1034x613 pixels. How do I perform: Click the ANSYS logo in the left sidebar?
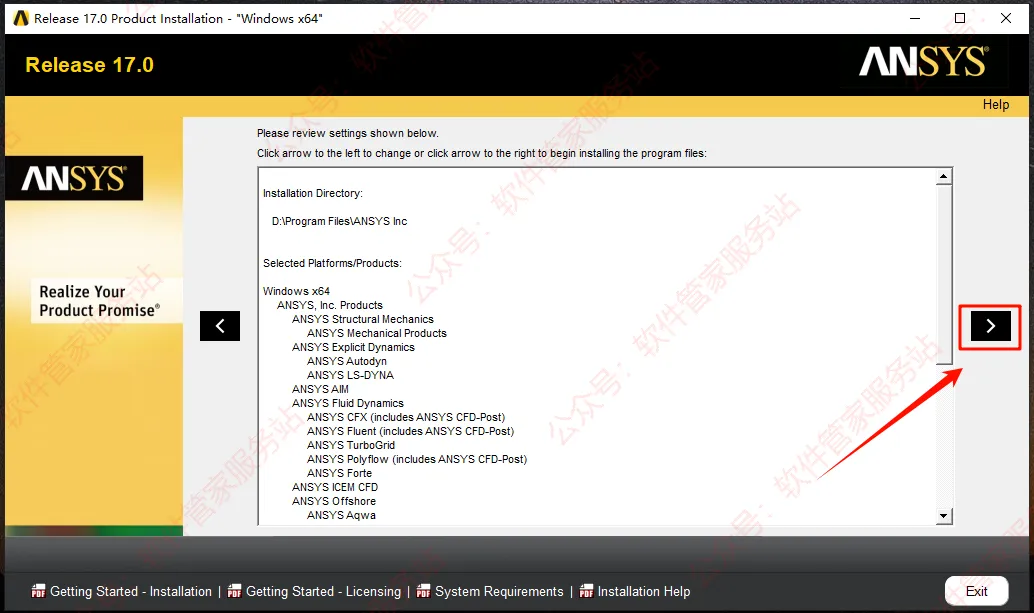point(74,178)
